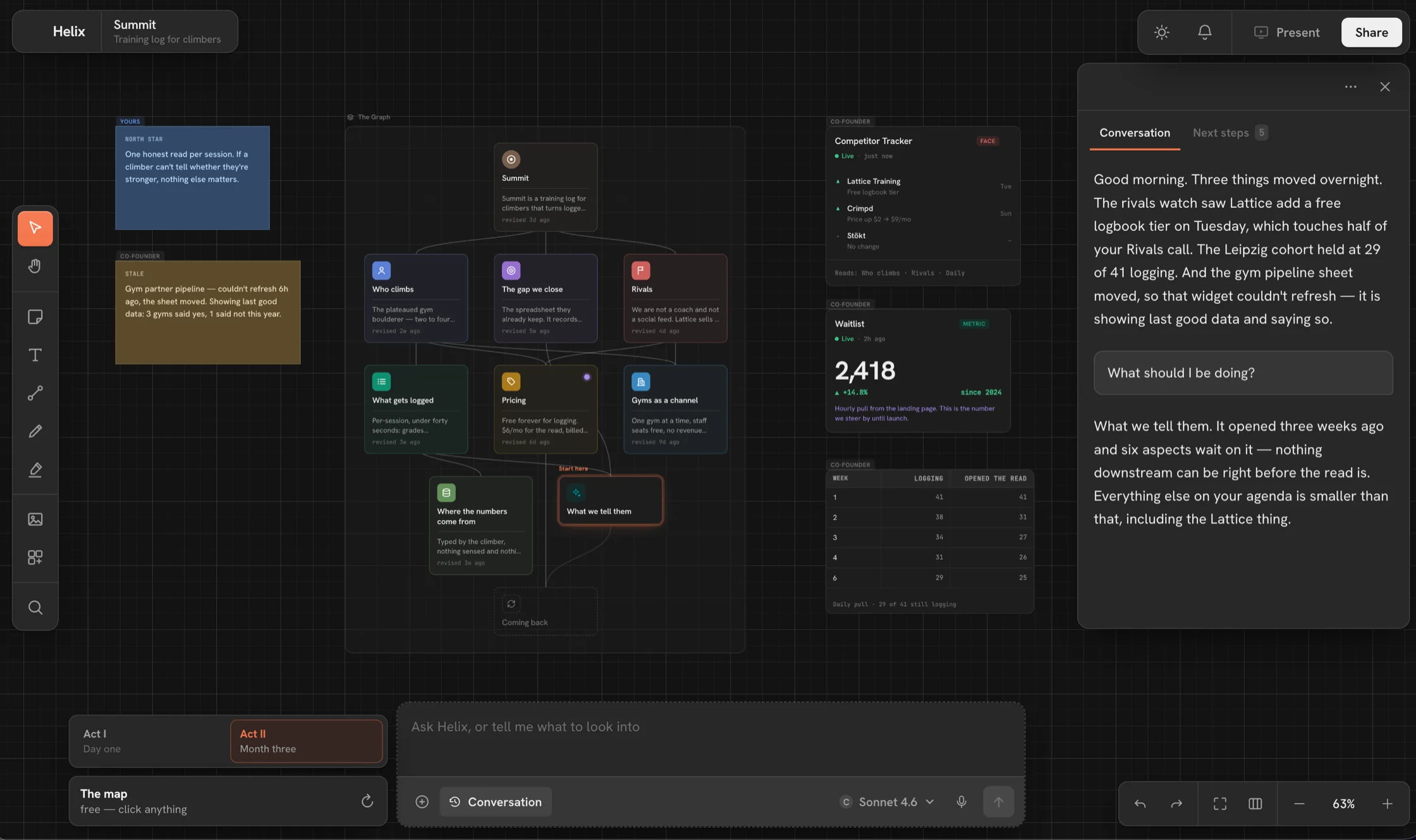The height and width of the screenshot is (840, 1416).
Task: Switch to Act II Month three
Action: tap(306, 741)
